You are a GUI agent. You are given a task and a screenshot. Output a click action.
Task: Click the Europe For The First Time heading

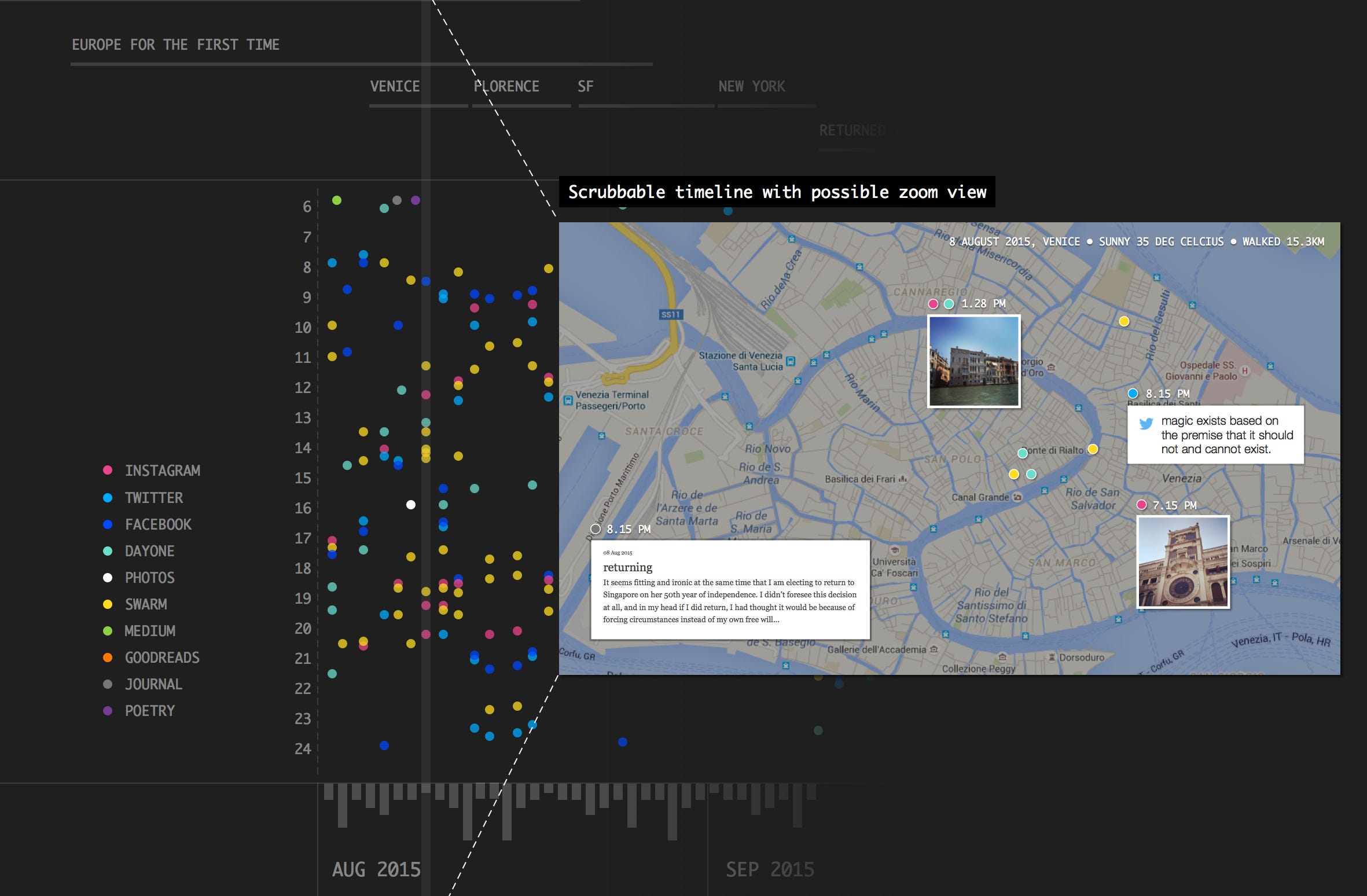(175, 45)
